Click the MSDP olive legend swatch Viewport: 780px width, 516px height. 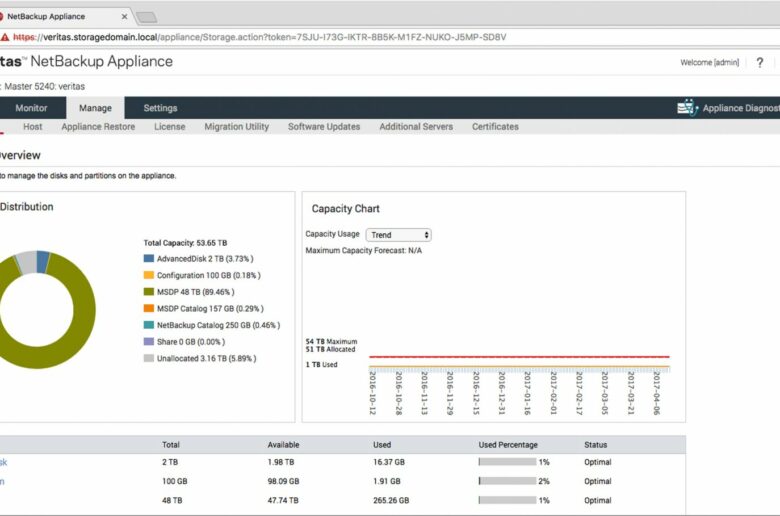(x=149, y=292)
